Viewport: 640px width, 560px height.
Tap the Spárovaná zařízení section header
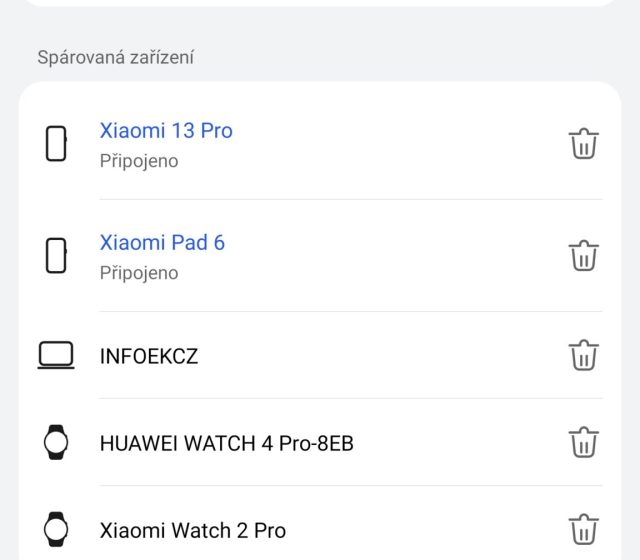pos(116,57)
